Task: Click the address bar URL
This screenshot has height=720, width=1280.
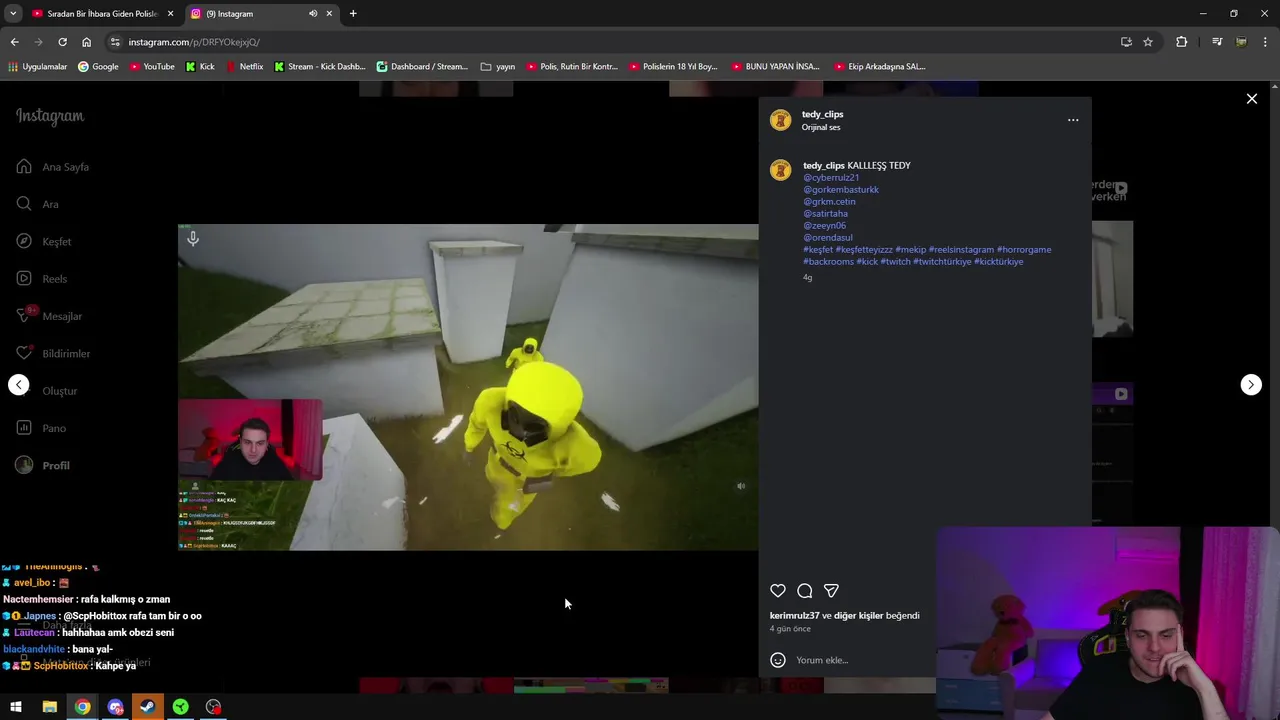Action: click(194, 42)
